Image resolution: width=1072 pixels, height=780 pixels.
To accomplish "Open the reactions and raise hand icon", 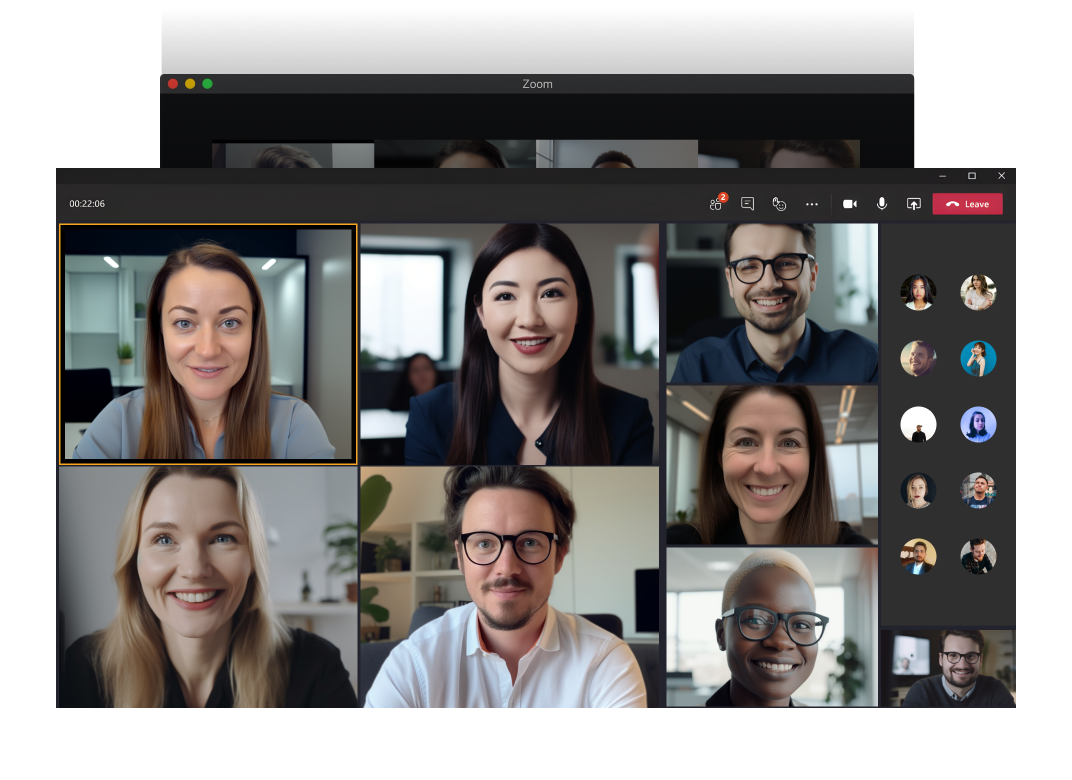I will (x=779, y=204).
